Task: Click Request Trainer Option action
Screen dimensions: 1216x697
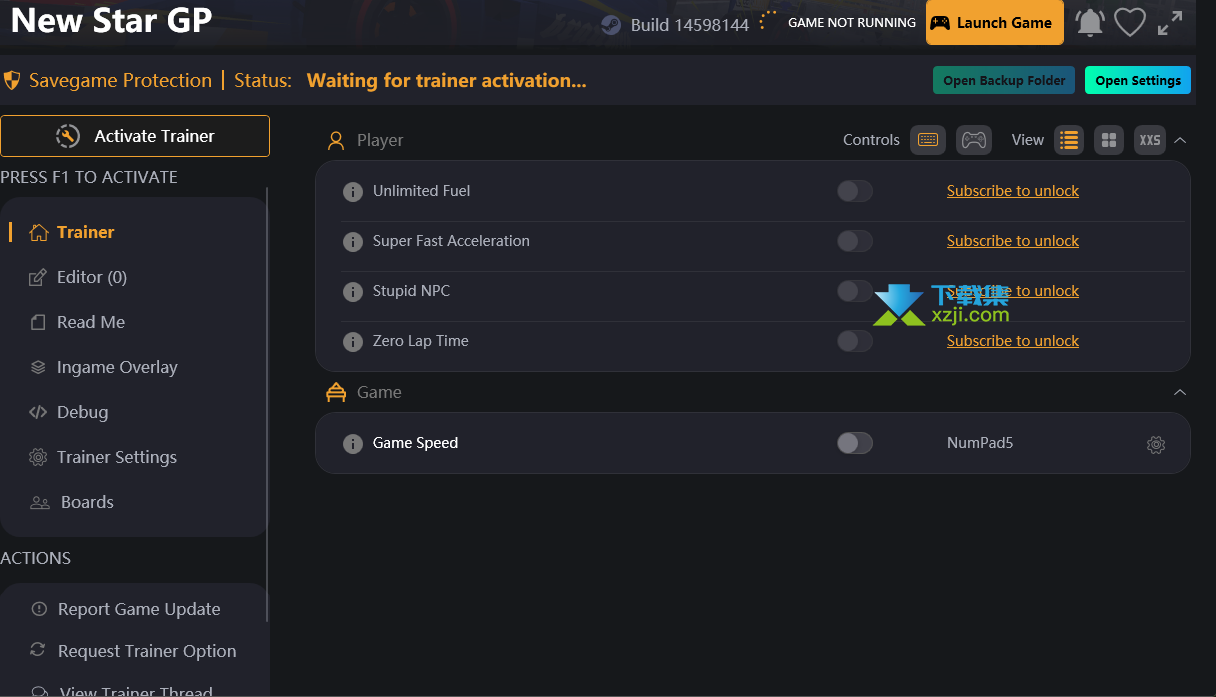Action: click(134, 651)
